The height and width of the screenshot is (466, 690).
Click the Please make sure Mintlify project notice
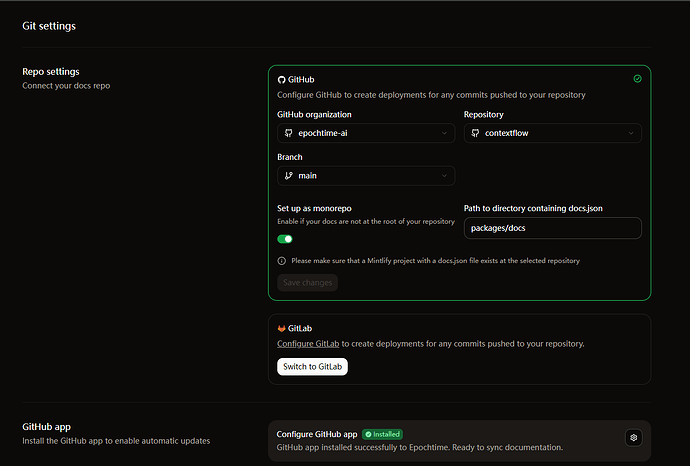(435, 261)
